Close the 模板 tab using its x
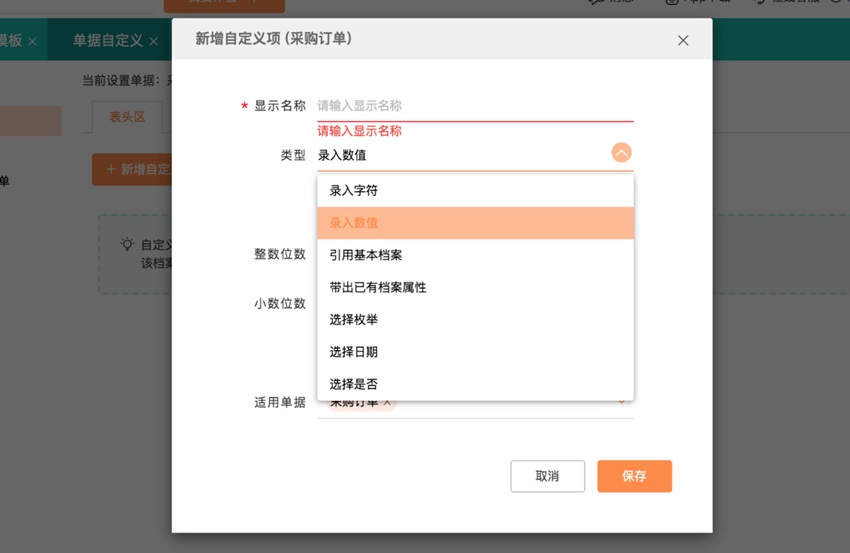This screenshot has width=850, height=553. coord(32,41)
